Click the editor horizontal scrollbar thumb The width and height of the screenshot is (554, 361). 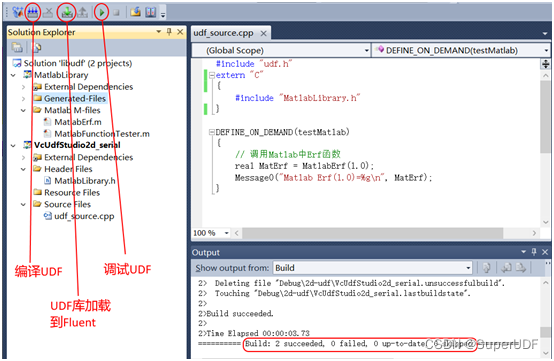click(x=372, y=233)
